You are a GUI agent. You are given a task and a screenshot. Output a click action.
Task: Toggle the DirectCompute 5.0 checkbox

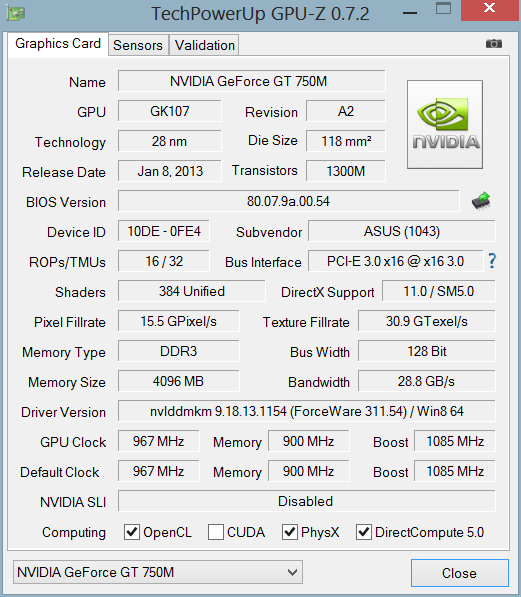click(x=364, y=532)
